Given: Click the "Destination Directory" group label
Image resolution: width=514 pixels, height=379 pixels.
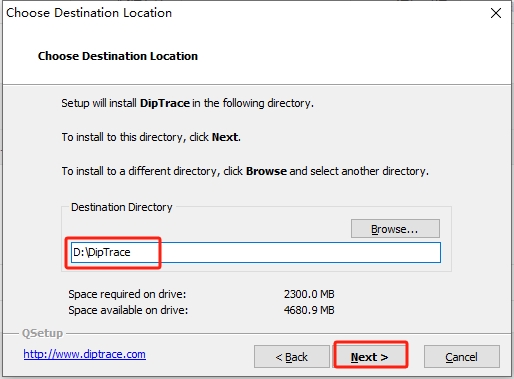Looking at the screenshot, I should [122, 207].
